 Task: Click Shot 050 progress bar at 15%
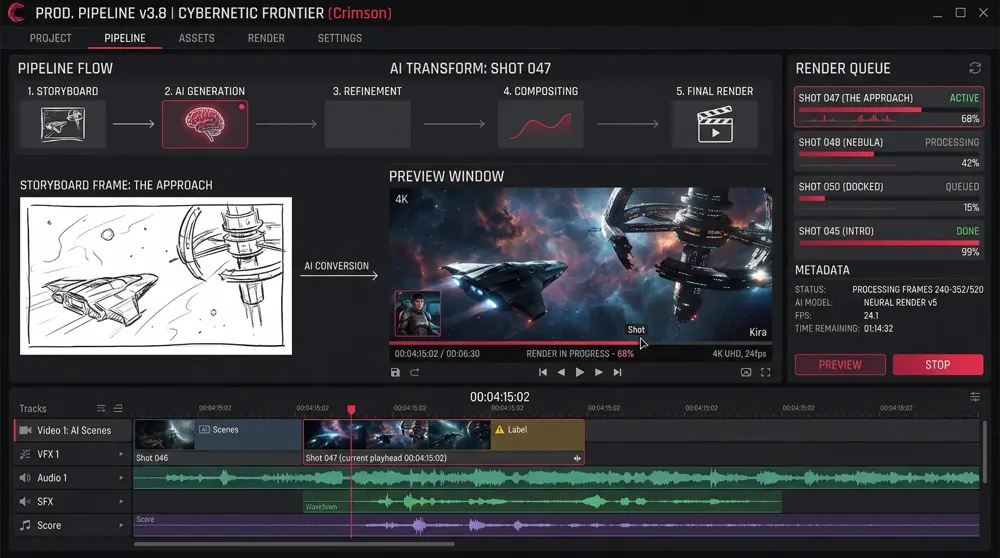888,198
